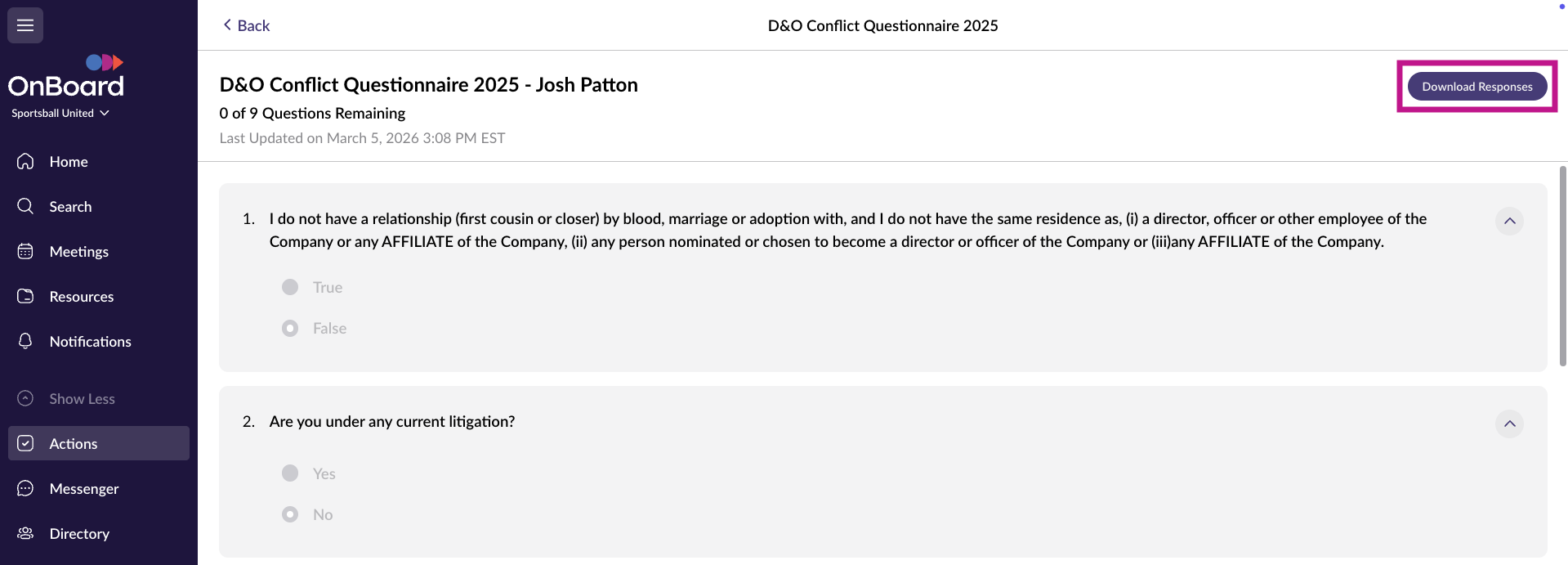Collapse question 1 with chevron
The image size is (1568, 565).
pos(1509,221)
